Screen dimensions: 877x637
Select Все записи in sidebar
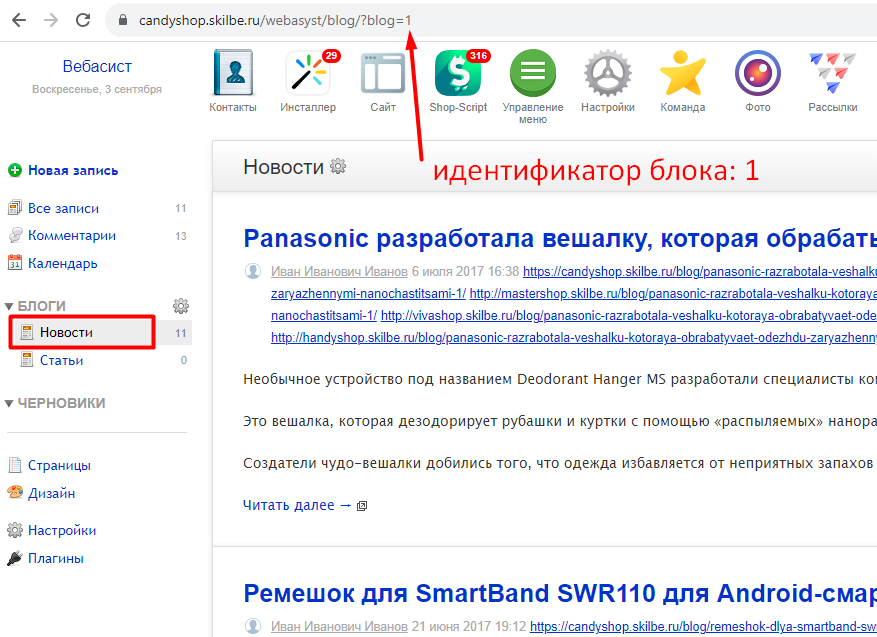pyautogui.click(x=63, y=209)
